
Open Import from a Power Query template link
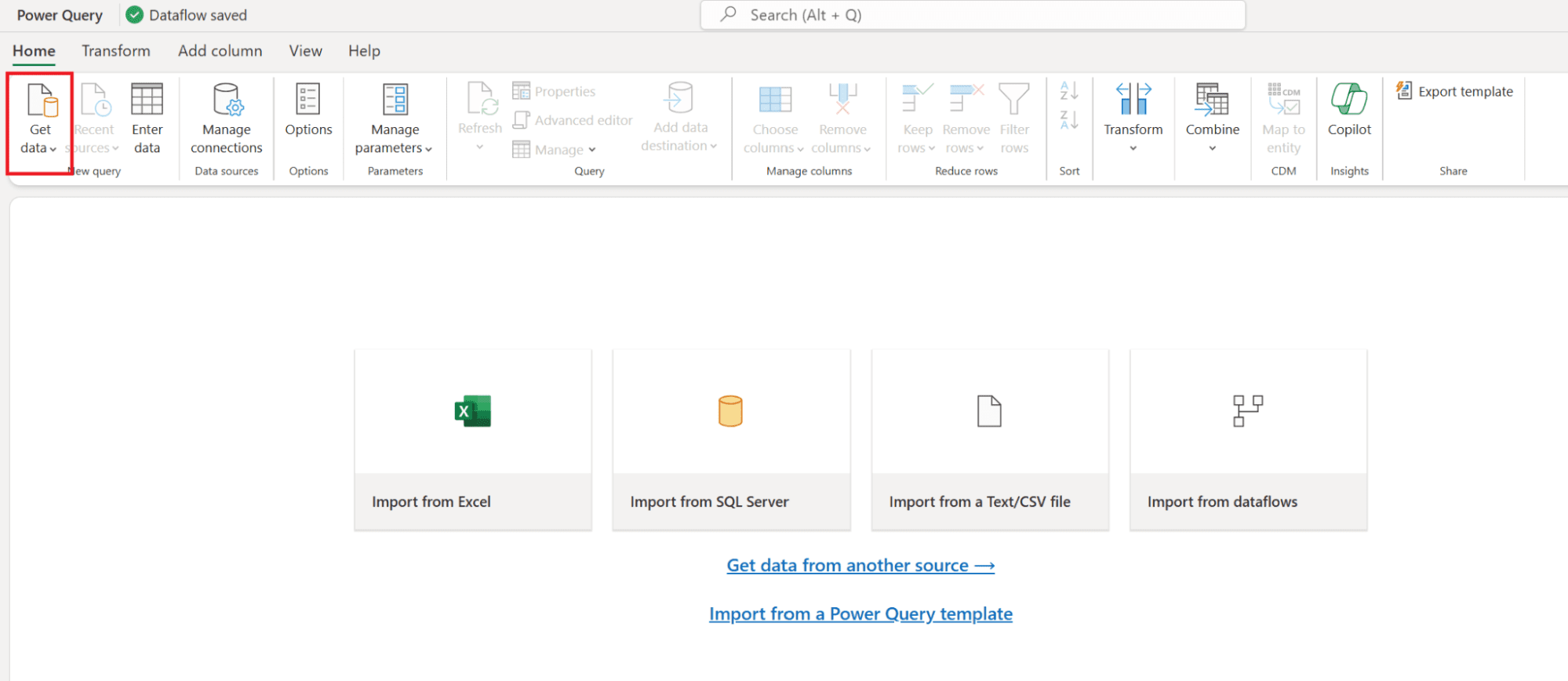860,614
